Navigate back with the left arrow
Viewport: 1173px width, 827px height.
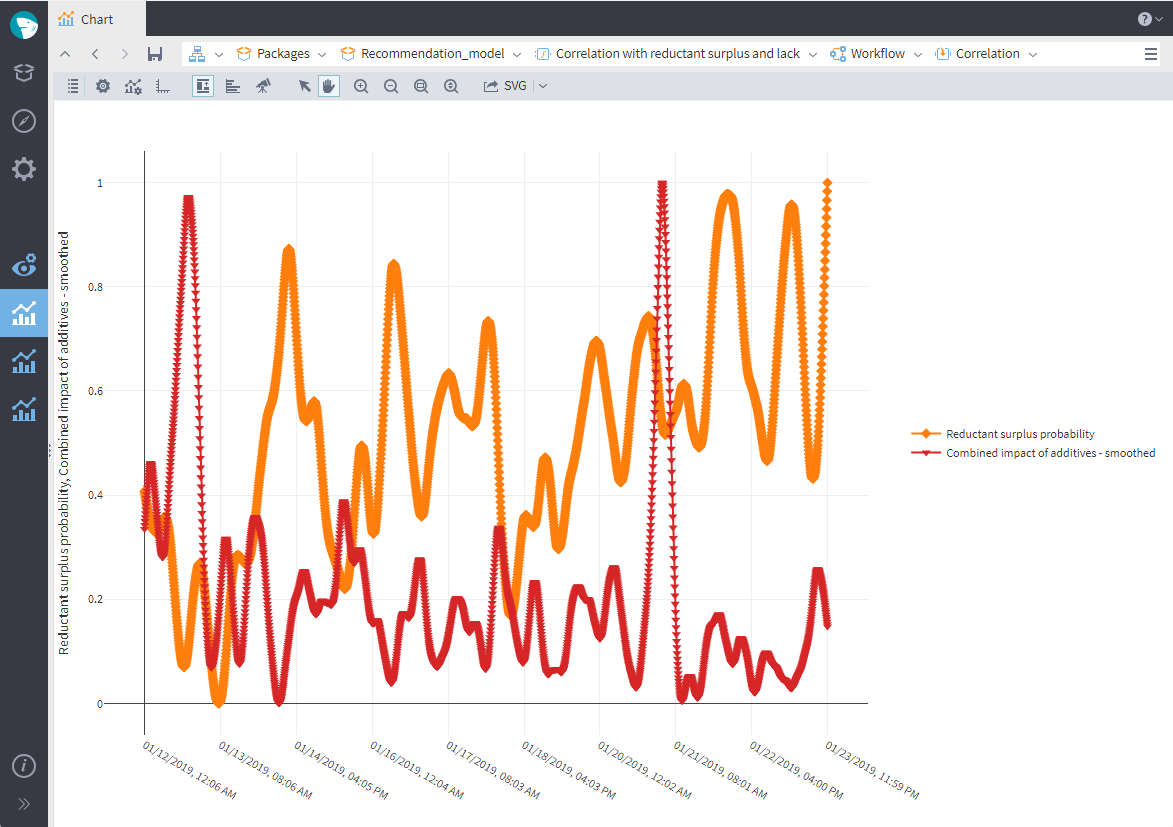95,54
